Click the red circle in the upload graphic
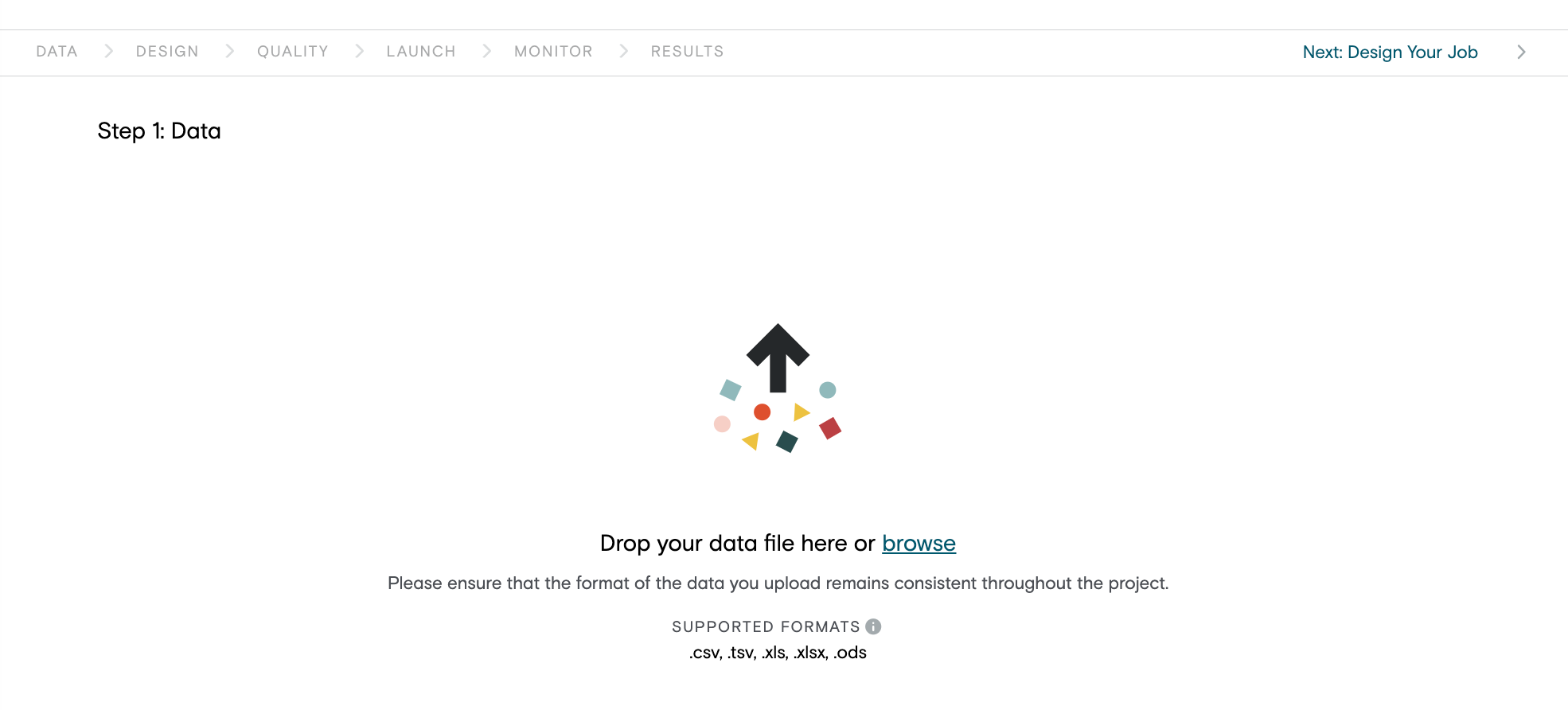Viewport: 1568px width, 710px height. (x=762, y=412)
